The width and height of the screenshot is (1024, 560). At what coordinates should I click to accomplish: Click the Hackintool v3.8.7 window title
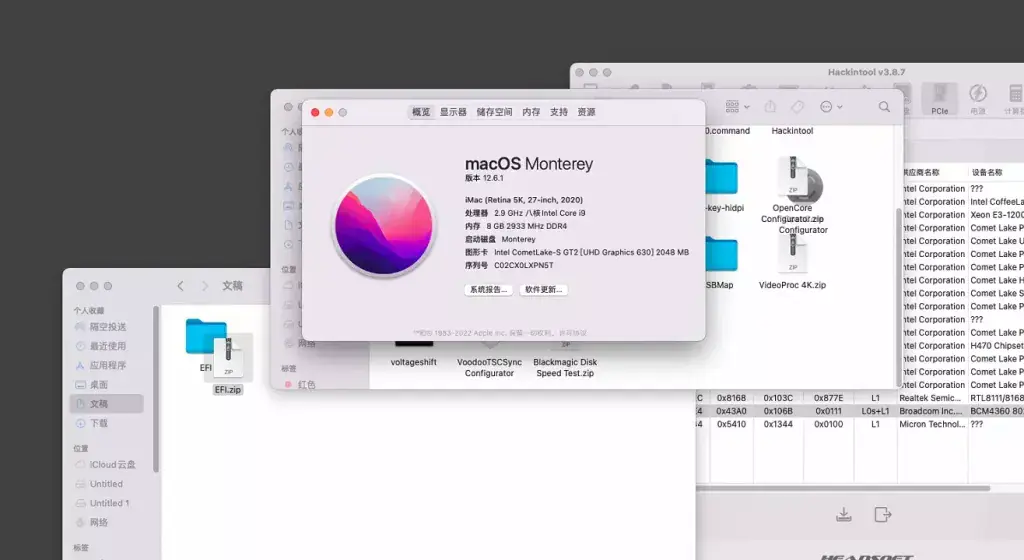click(866, 72)
